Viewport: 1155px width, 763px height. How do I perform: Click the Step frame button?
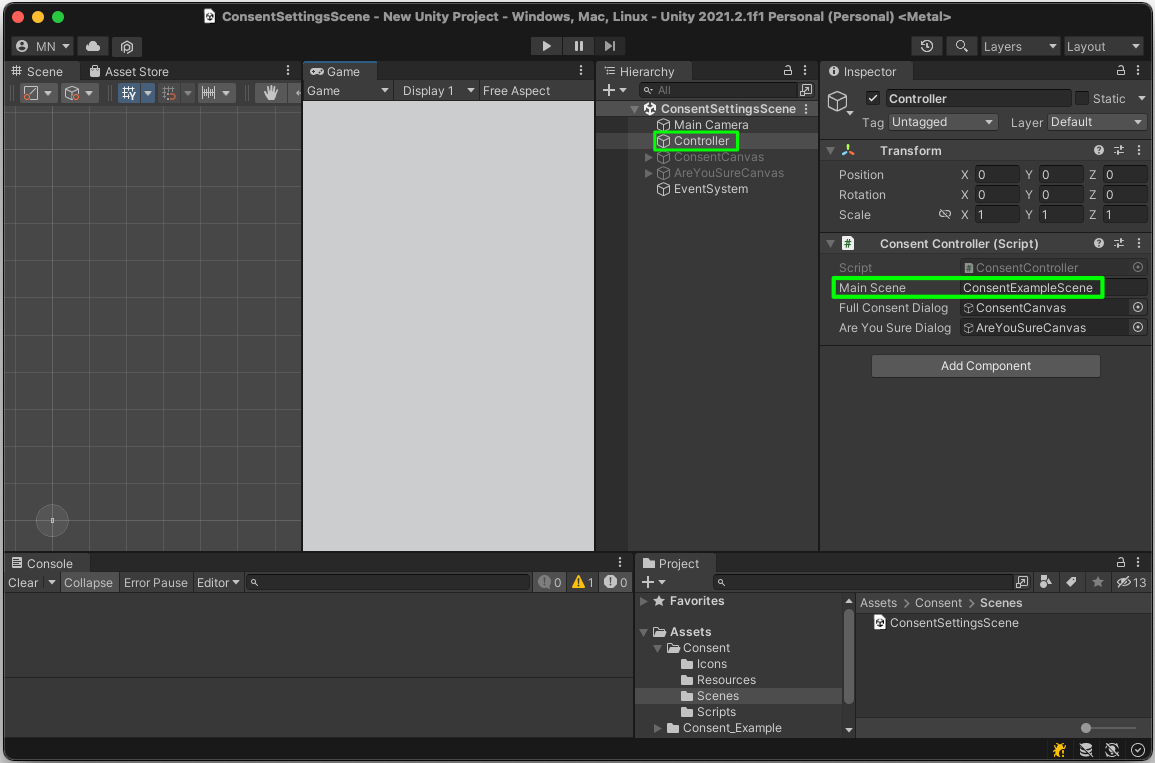click(609, 46)
